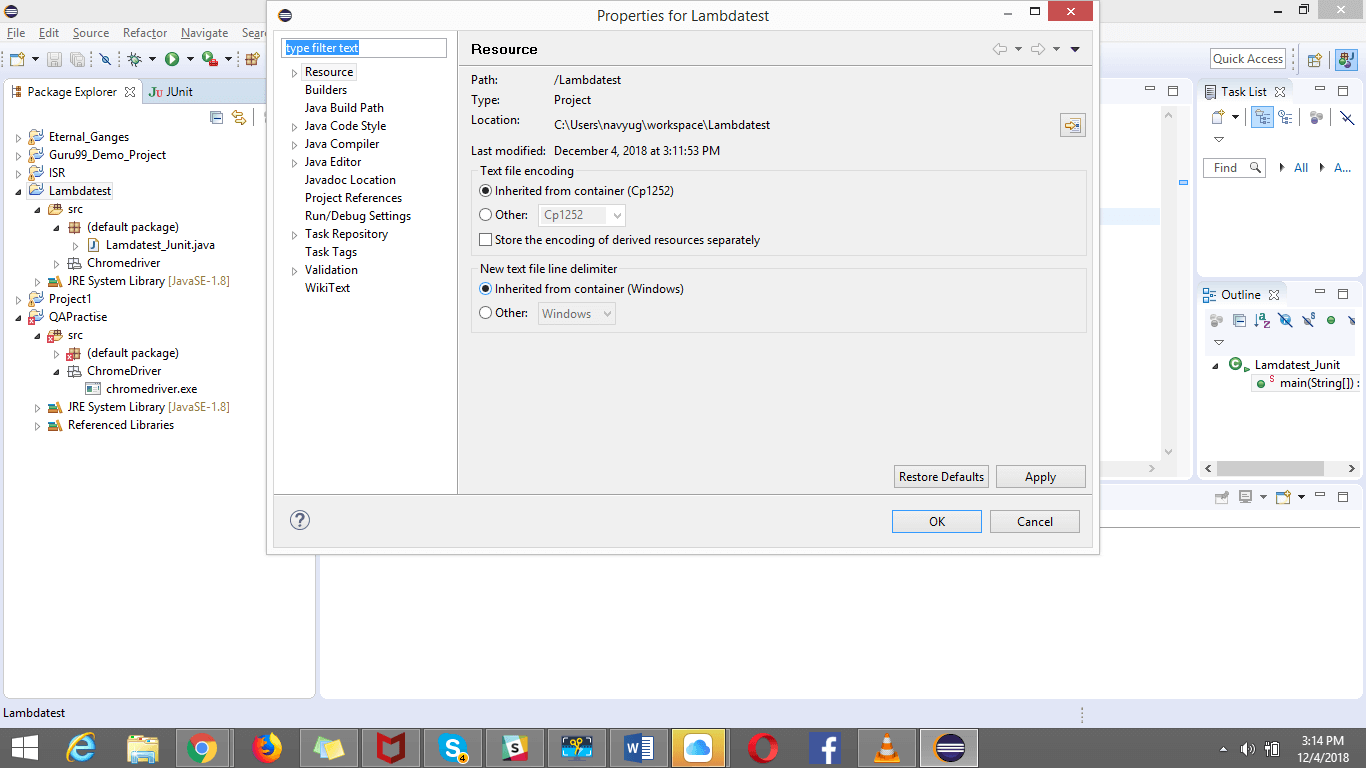Click New Task icon in Task List

coord(1218,117)
